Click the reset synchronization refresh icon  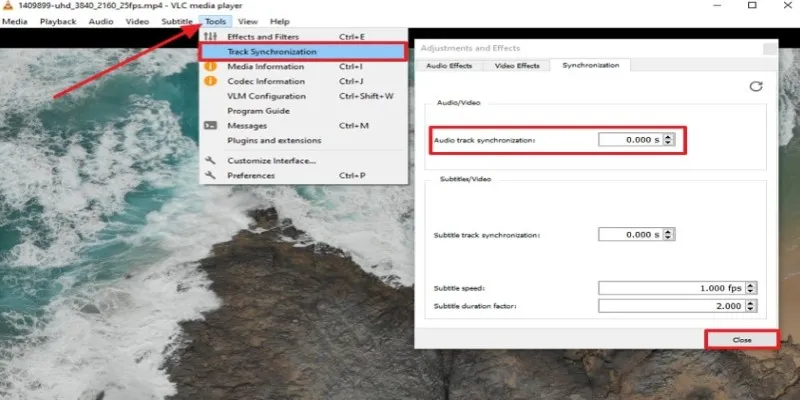[756, 86]
